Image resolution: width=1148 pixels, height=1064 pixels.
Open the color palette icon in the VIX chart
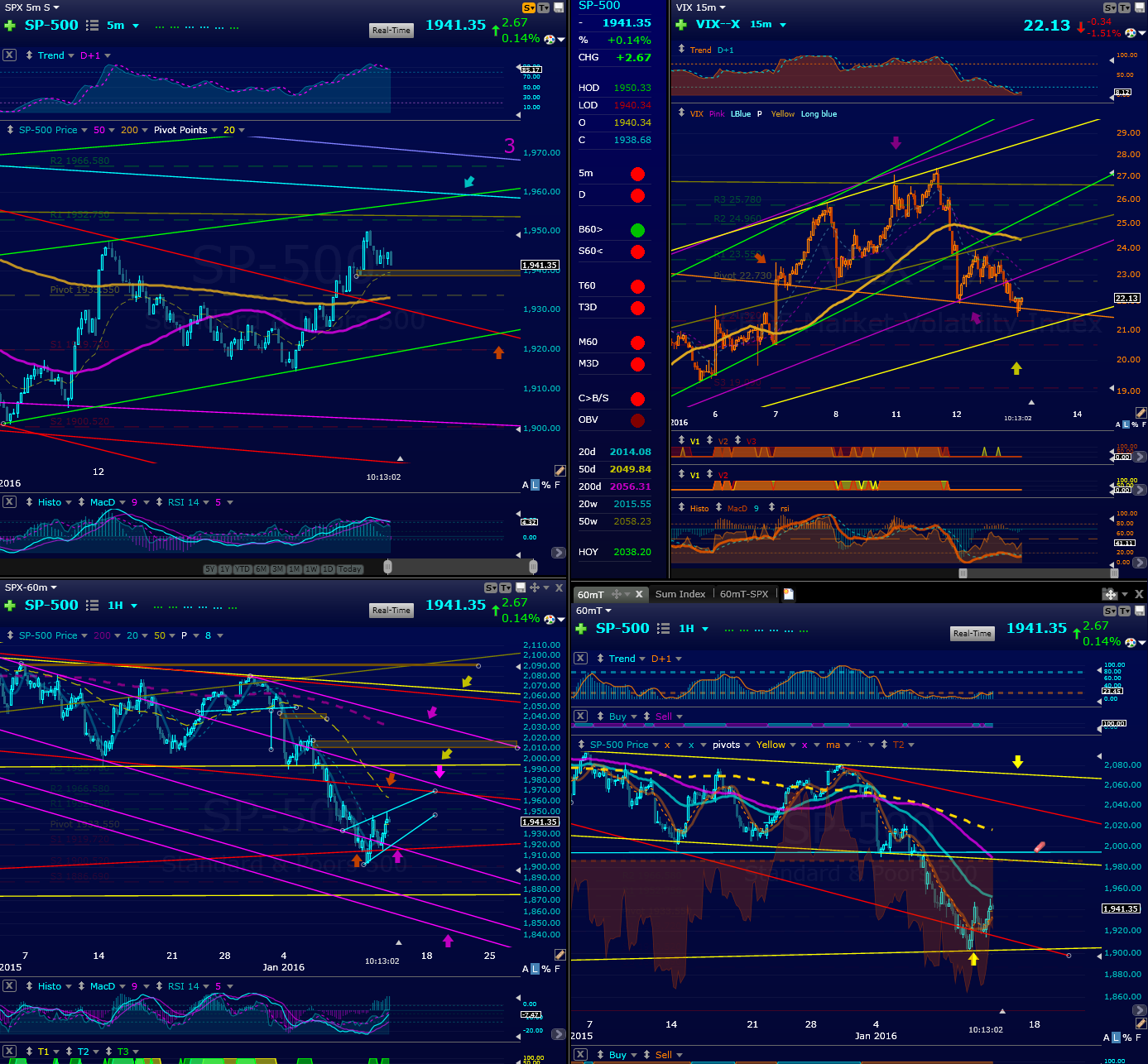coord(1131,33)
